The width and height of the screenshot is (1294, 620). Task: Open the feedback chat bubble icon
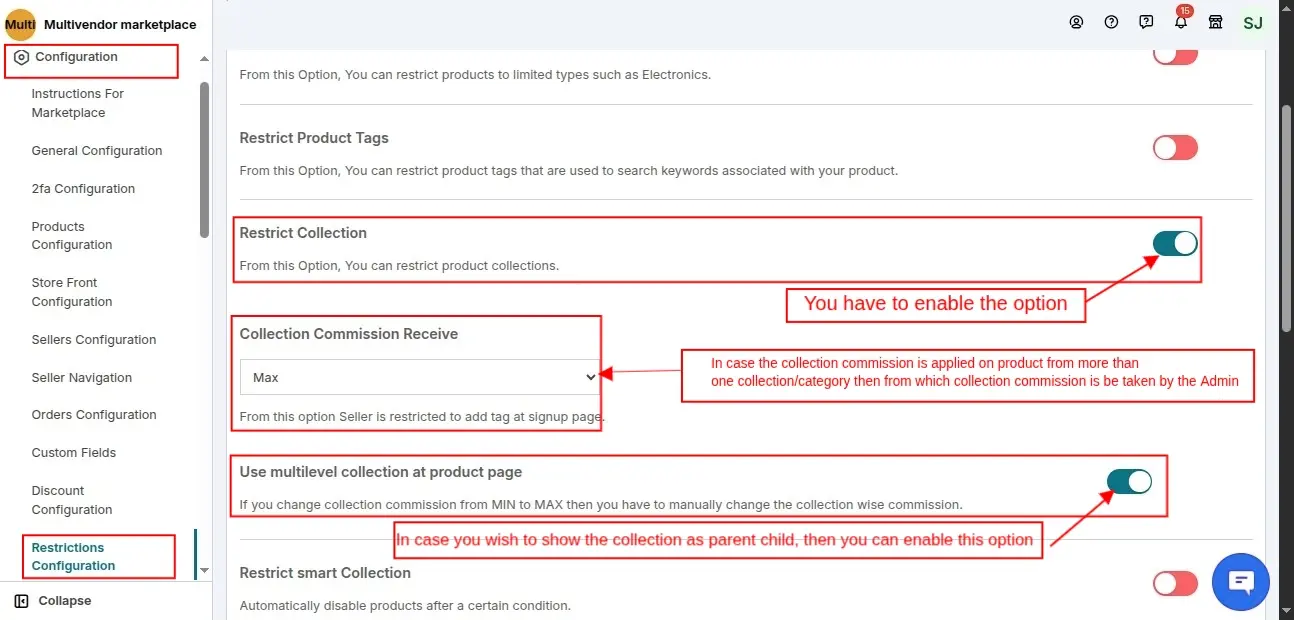(x=1146, y=22)
